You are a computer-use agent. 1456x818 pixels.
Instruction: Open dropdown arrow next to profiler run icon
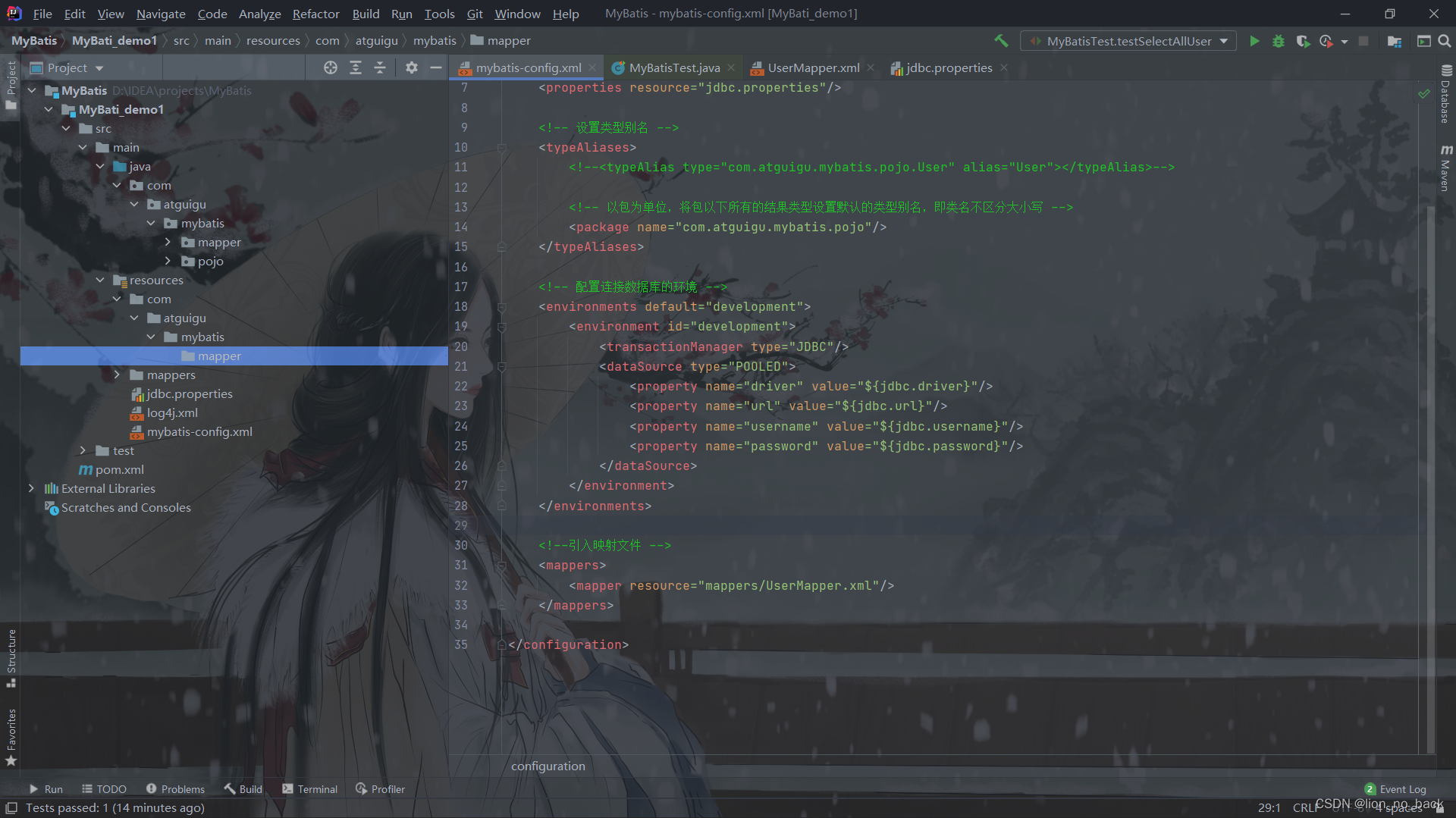1345,42
